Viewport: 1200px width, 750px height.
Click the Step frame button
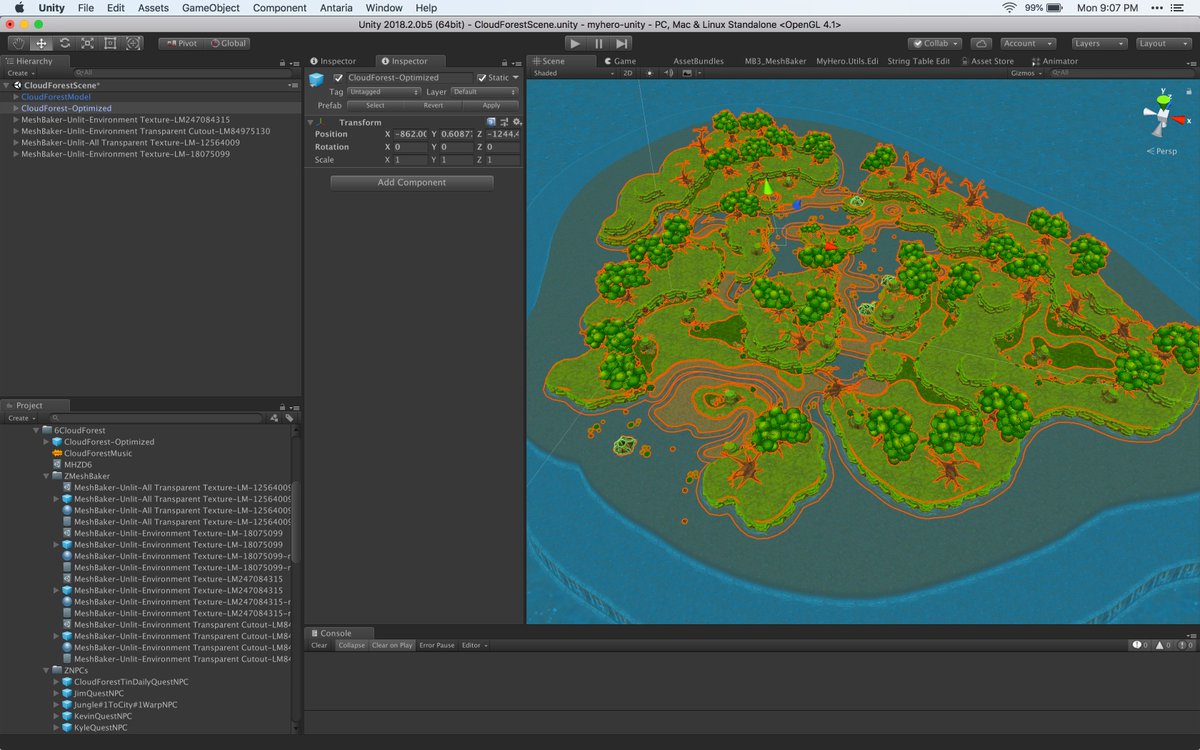pyautogui.click(x=622, y=43)
